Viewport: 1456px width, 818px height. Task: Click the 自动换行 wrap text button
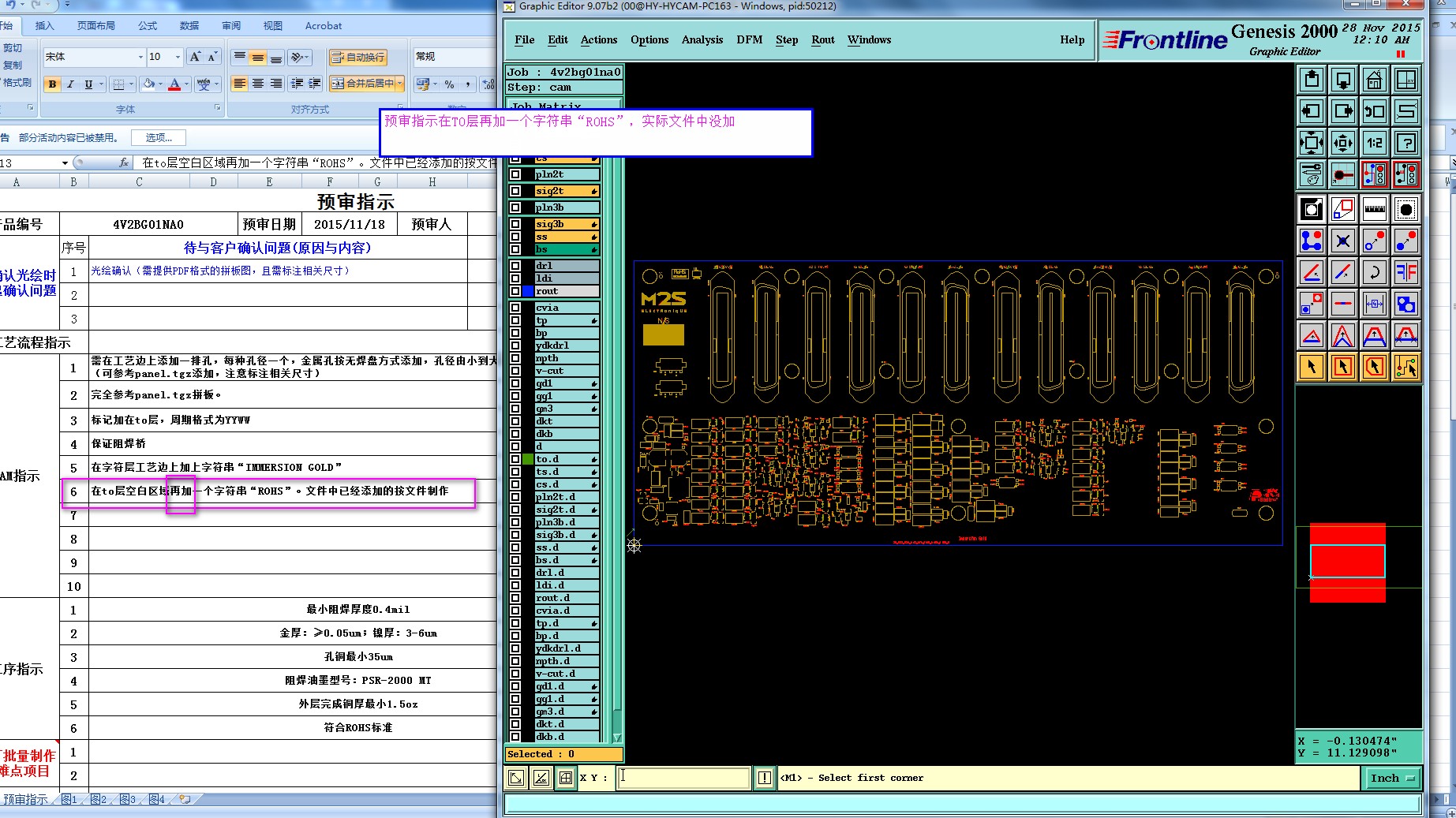358,57
